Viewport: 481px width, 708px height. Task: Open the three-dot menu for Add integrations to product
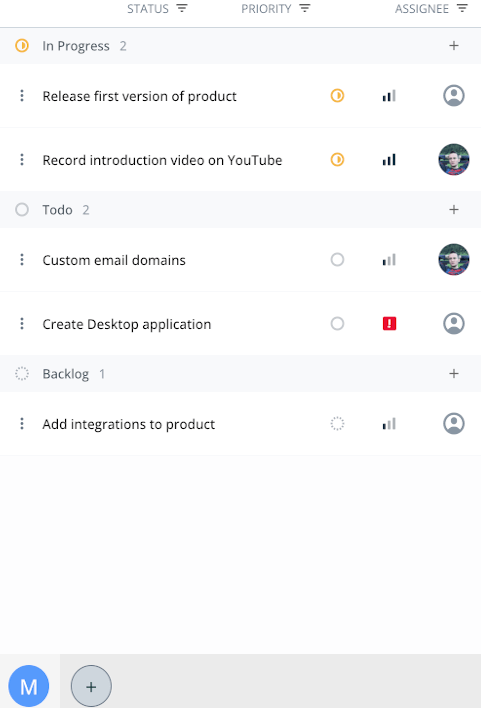coord(22,424)
